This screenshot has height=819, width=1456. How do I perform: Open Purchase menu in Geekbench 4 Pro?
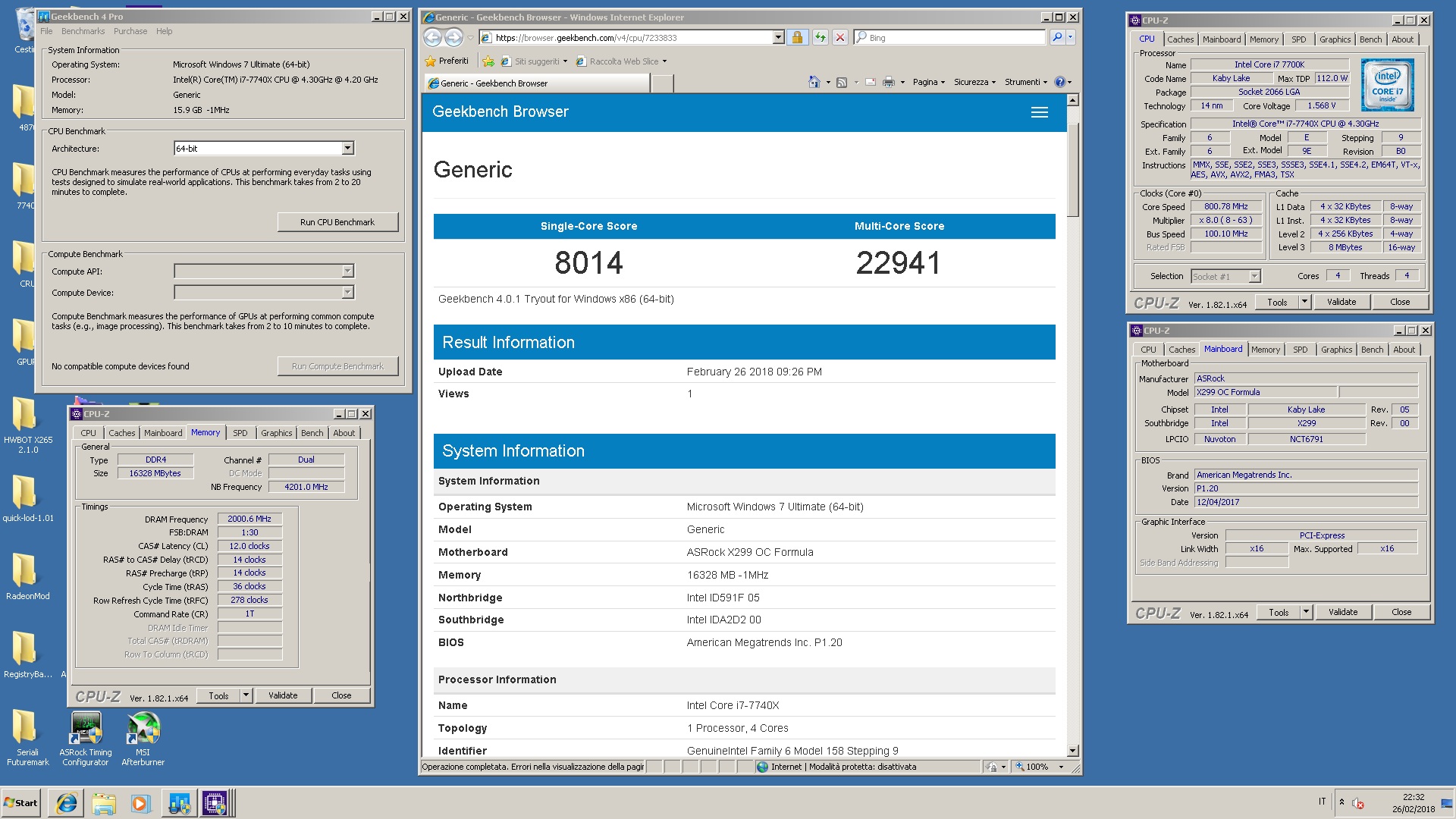tap(130, 31)
